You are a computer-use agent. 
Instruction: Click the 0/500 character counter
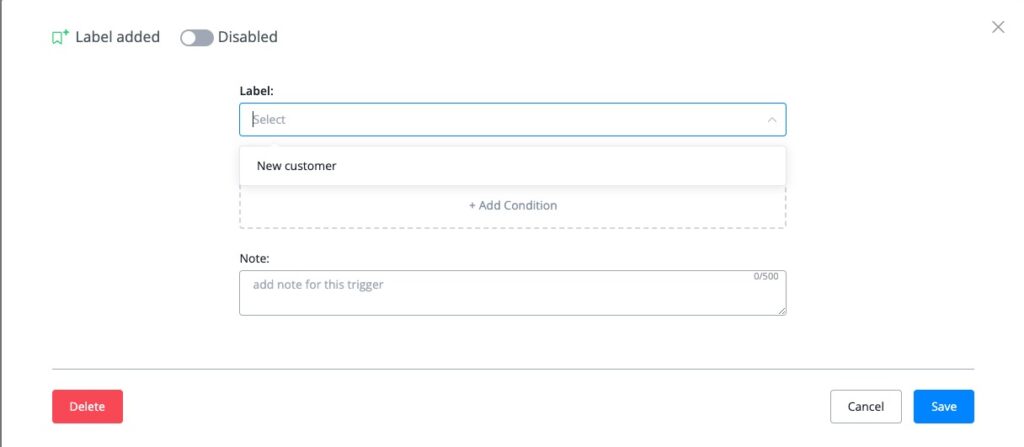tap(766, 276)
